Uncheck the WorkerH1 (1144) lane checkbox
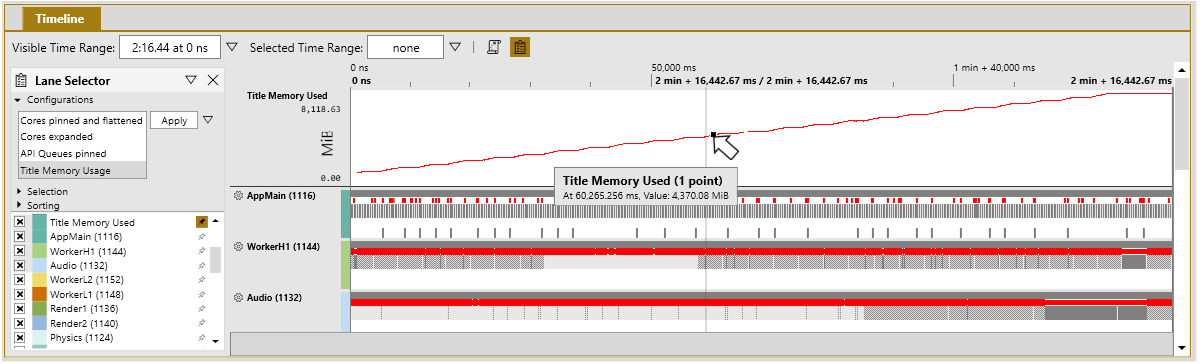 pos(19,251)
